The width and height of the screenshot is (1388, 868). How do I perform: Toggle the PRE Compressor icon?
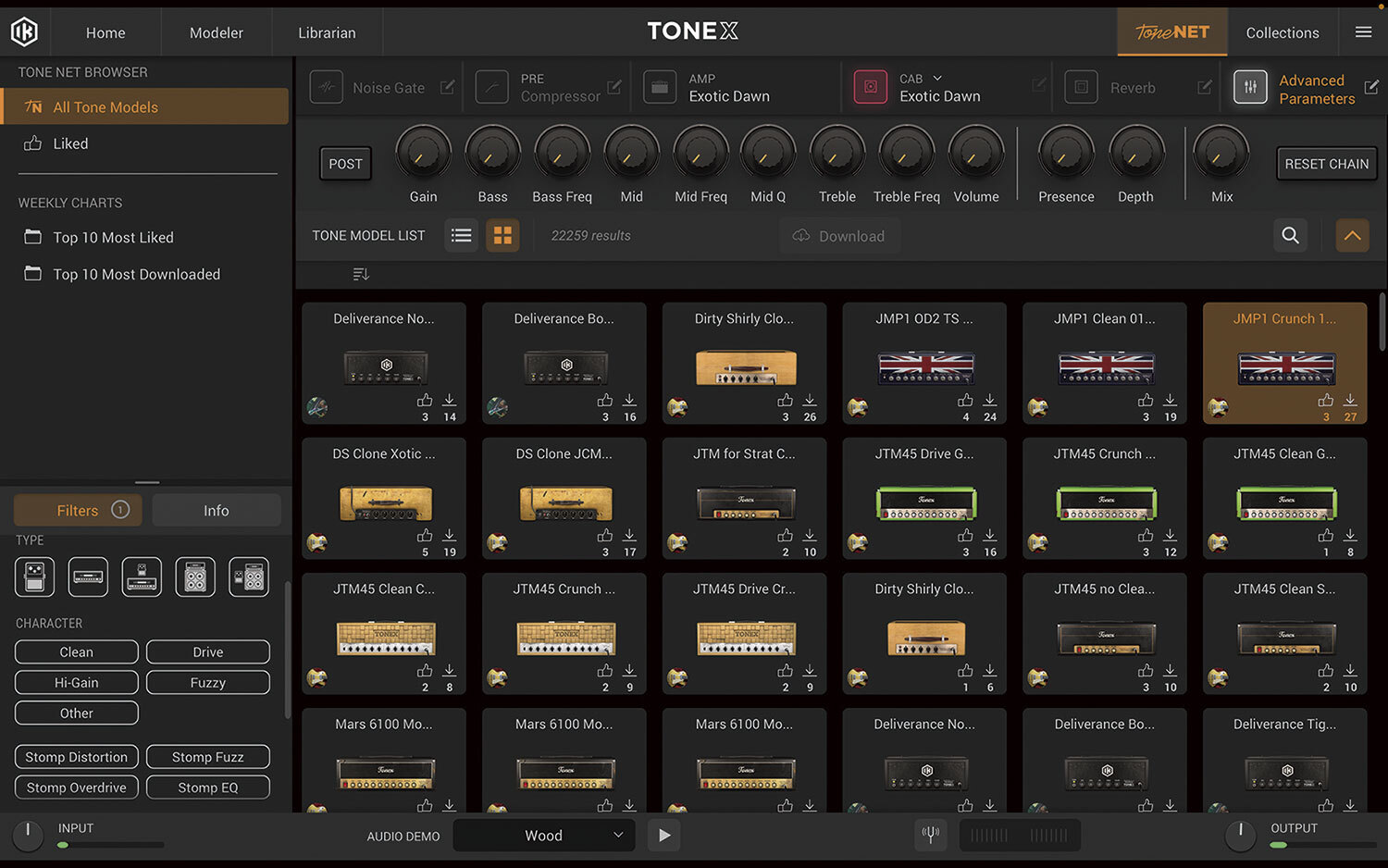pyautogui.click(x=492, y=87)
